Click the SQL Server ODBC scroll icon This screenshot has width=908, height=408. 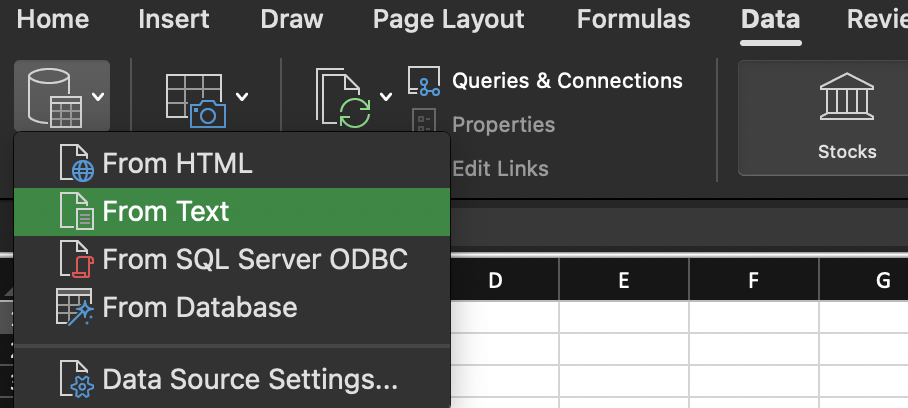point(77,259)
